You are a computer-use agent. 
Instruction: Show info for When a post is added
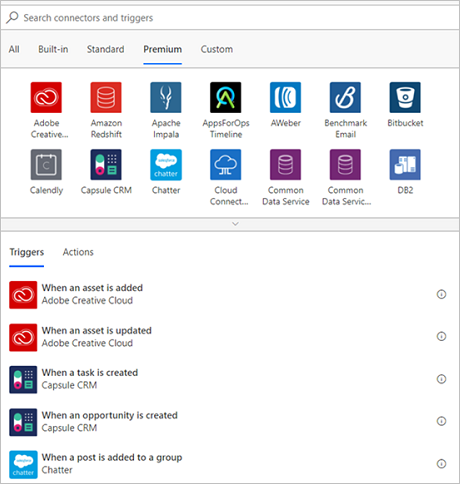click(x=441, y=464)
